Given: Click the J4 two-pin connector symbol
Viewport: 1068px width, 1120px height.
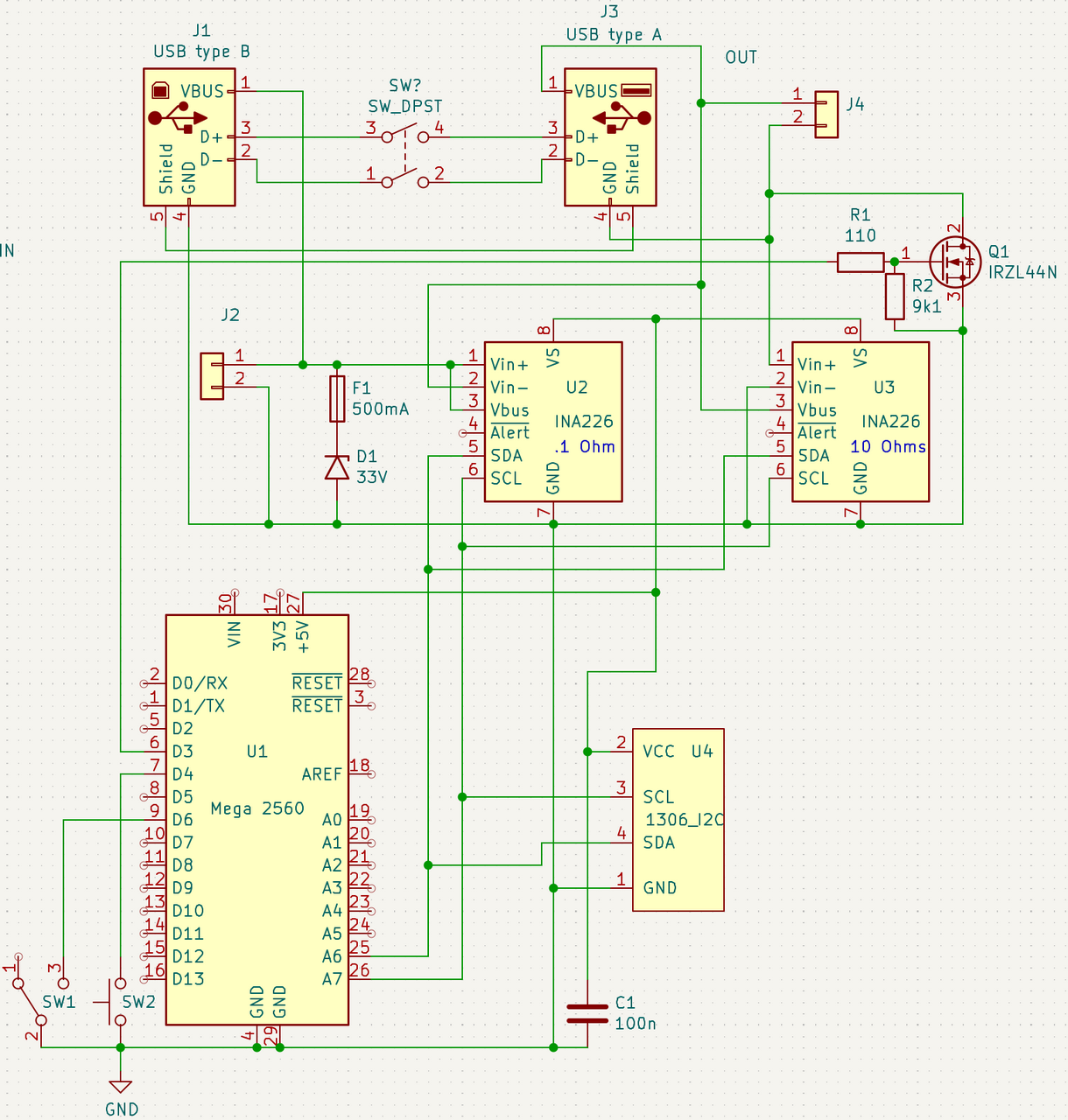Looking at the screenshot, I should click(x=826, y=115).
